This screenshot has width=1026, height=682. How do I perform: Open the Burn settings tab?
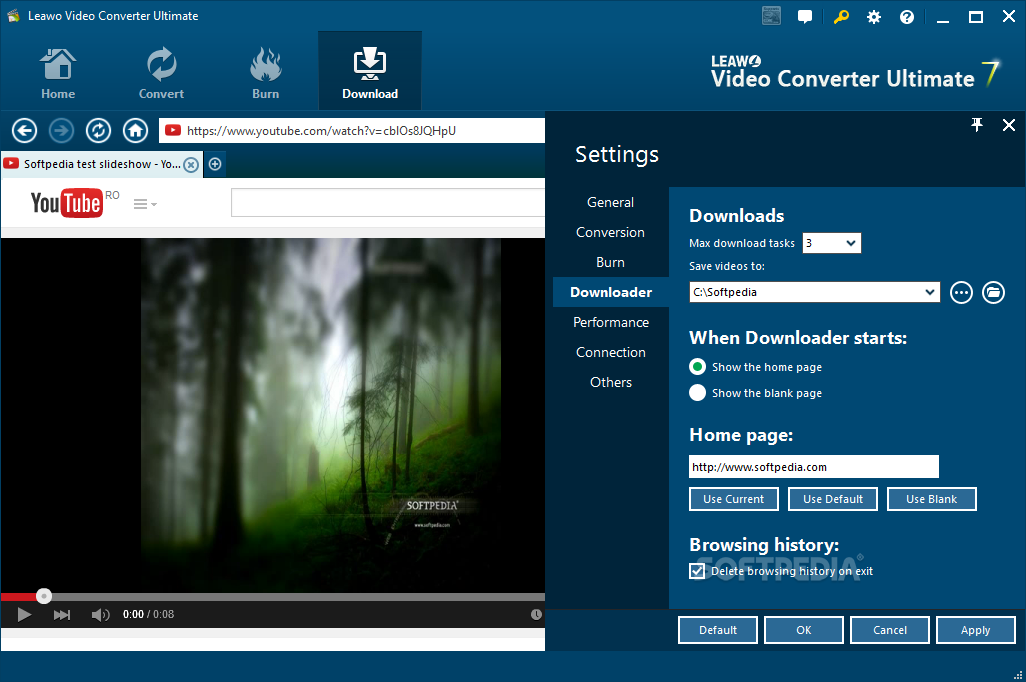pos(610,262)
